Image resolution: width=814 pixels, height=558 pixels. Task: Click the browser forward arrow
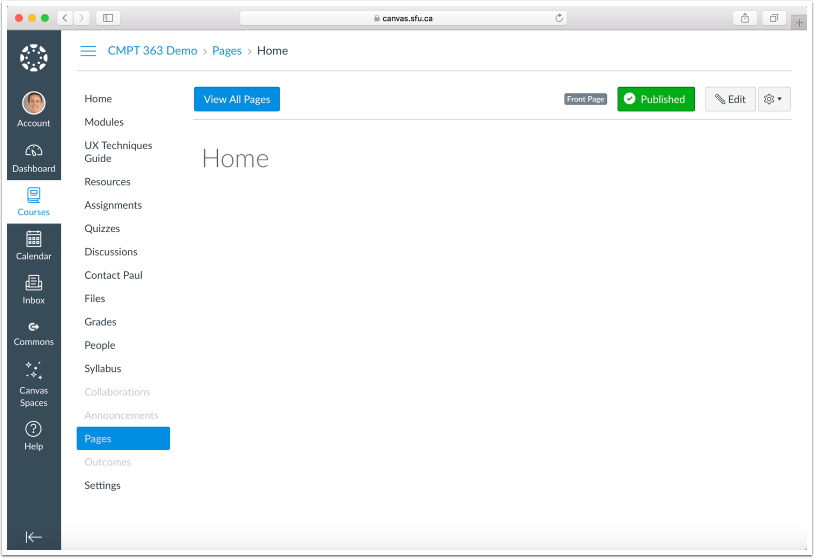[x=82, y=18]
